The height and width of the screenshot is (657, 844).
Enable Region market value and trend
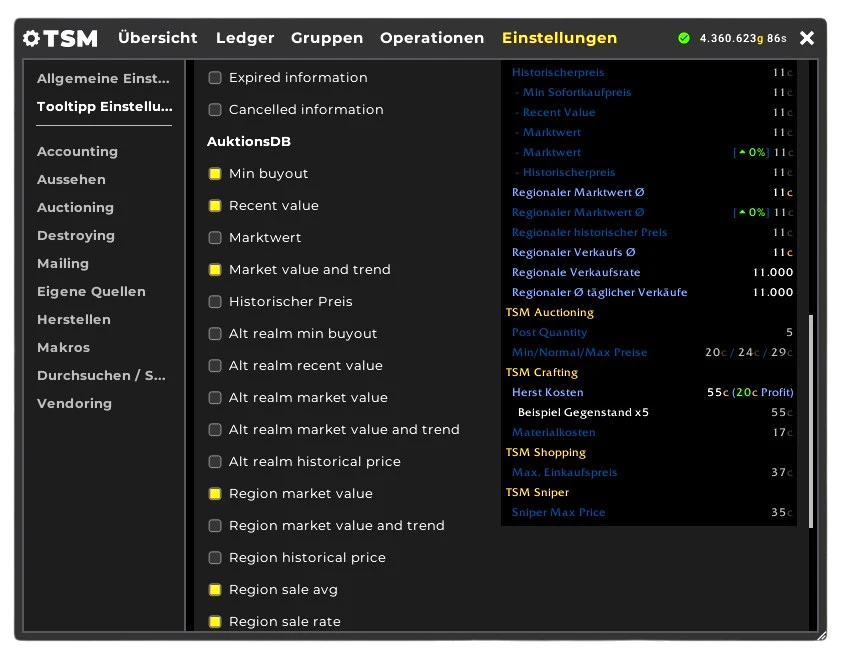215,526
